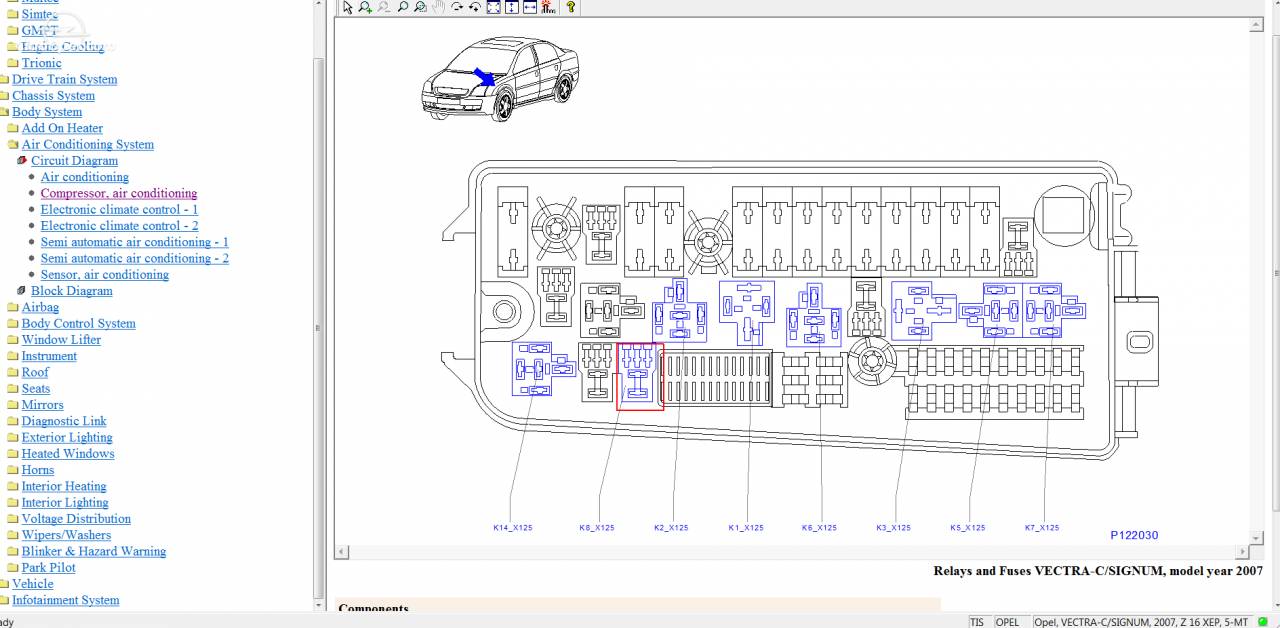The height and width of the screenshot is (628, 1280).
Task: Click relay label K8_X125 in diagram
Action: (597, 528)
